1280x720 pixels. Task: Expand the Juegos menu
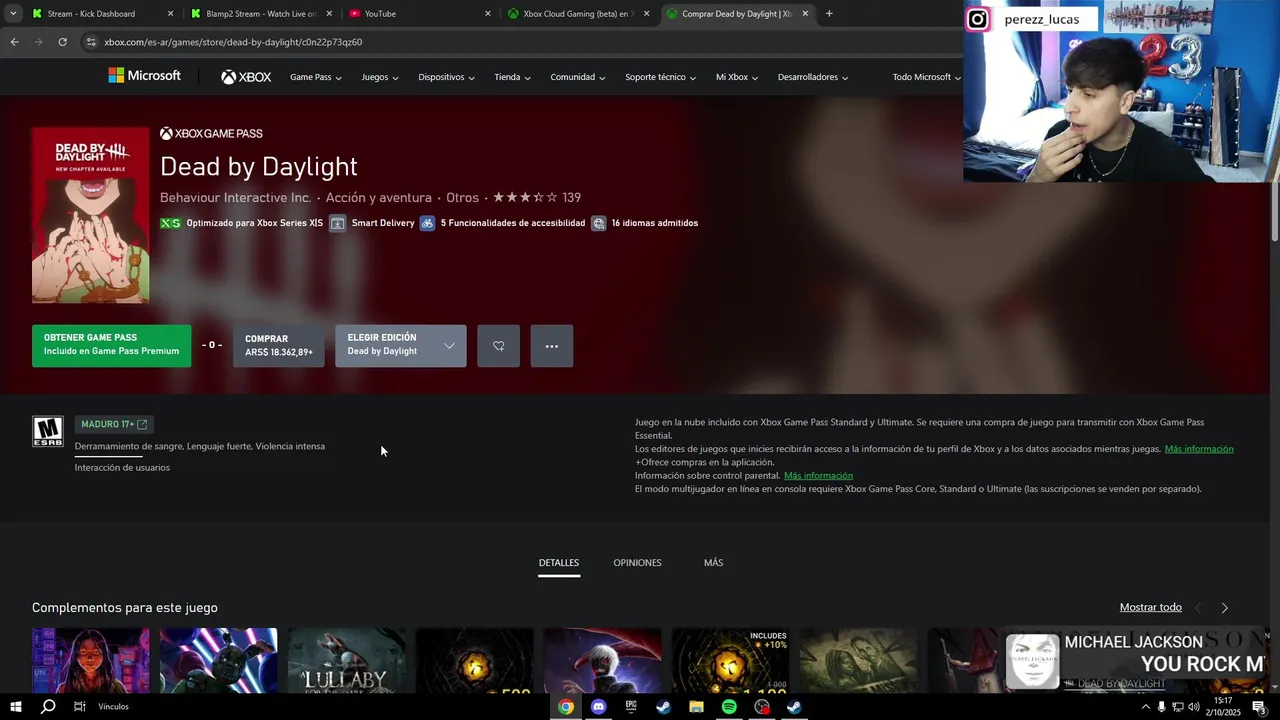(x=380, y=77)
